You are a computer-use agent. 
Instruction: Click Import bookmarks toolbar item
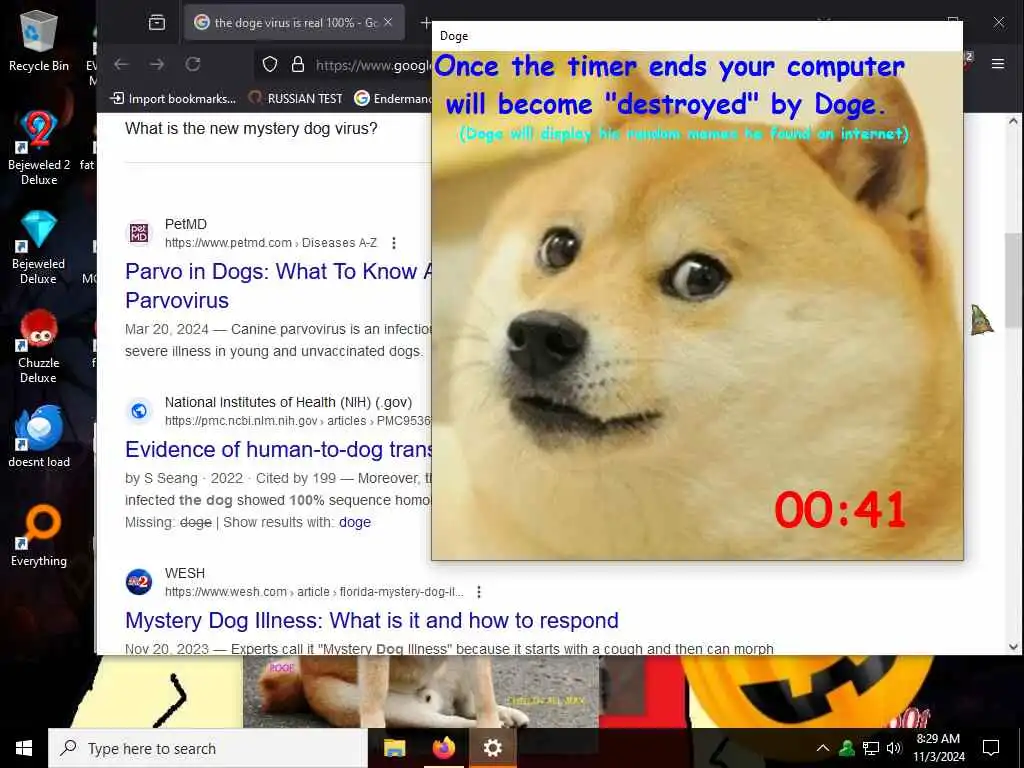[173, 99]
